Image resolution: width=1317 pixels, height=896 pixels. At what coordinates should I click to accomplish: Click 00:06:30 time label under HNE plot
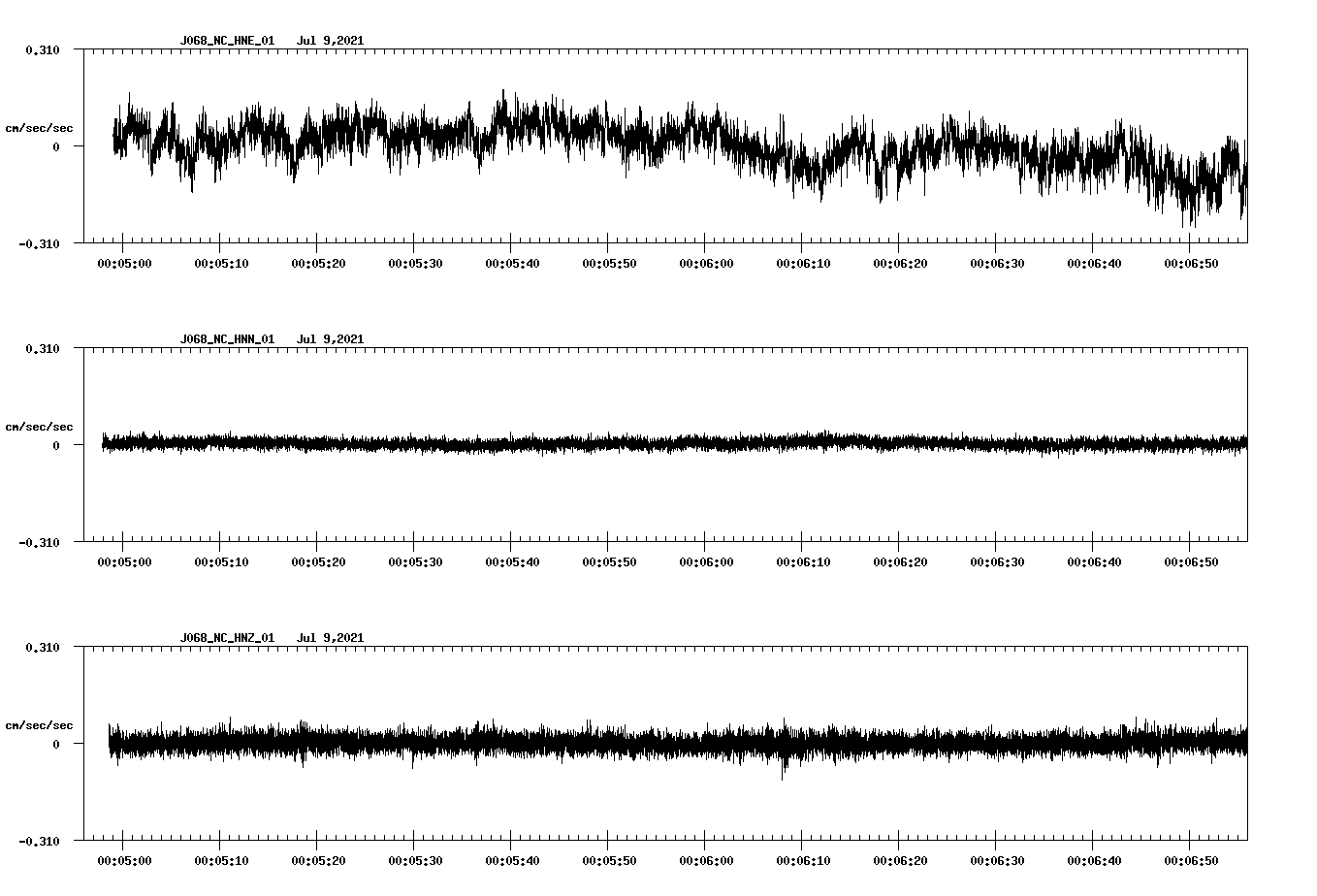click(x=997, y=264)
